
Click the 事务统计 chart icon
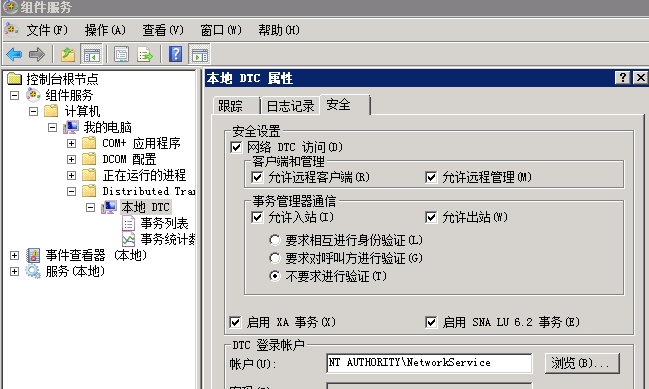pyautogui.click(x=128, y=239)
